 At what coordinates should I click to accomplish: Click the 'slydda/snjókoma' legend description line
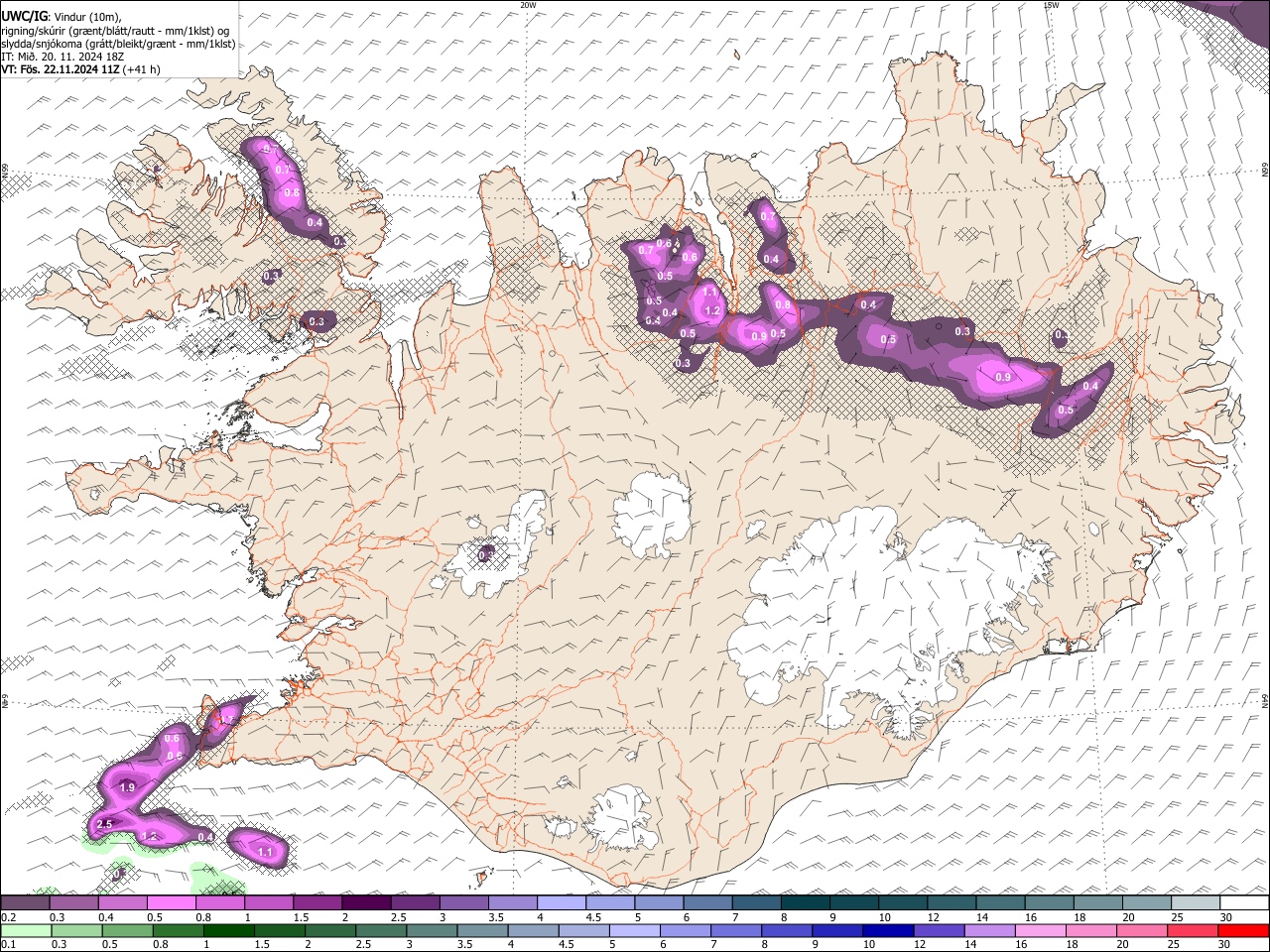click(x=118, y=44)
